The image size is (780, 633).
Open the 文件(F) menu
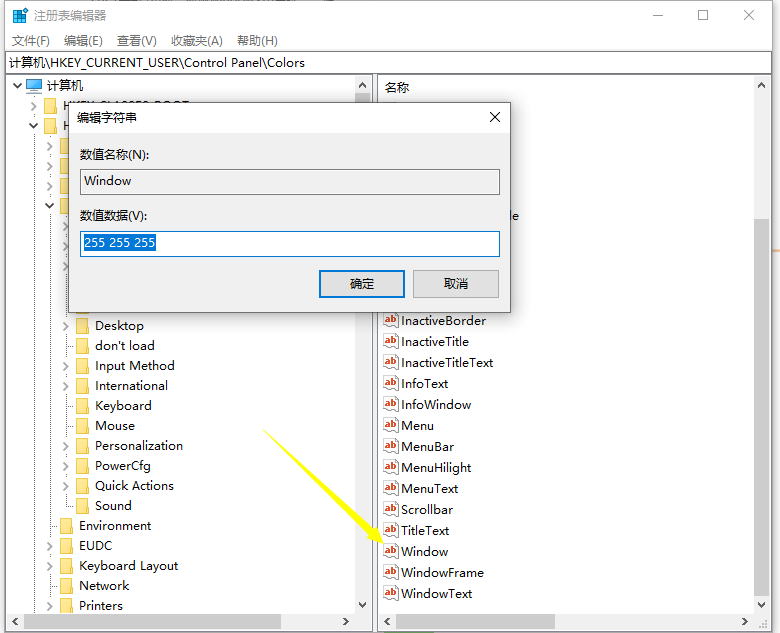pyautogui.click(x=31, y=40)
